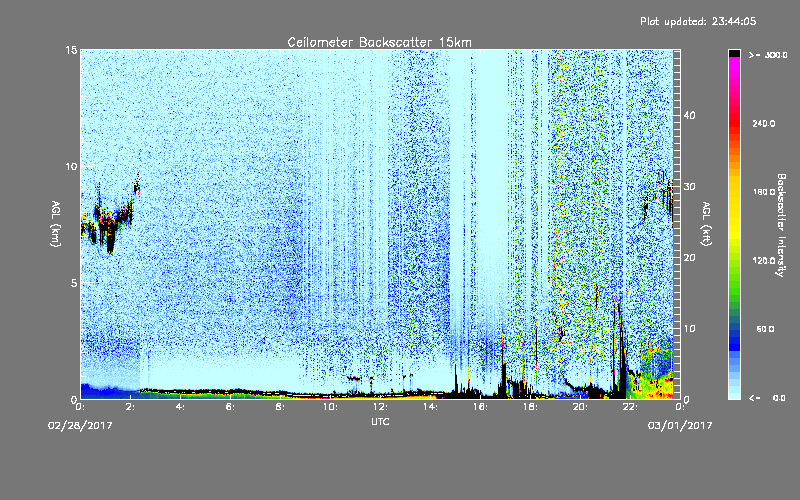The image size is (800, 500).
Task: Click the '15' km tick label
Action: tap(71, 50)
